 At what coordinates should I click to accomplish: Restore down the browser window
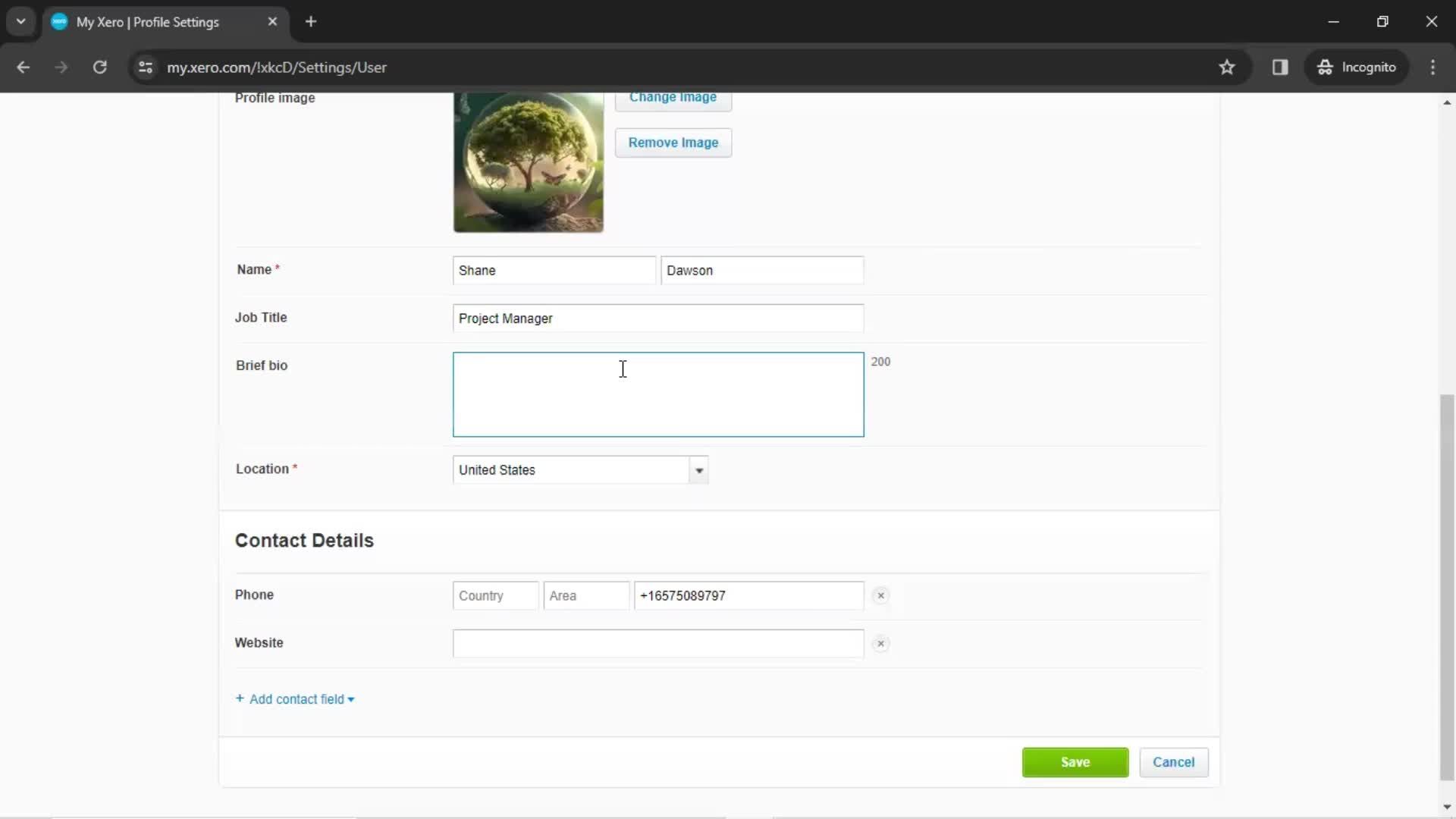[x=1382, y=21]
